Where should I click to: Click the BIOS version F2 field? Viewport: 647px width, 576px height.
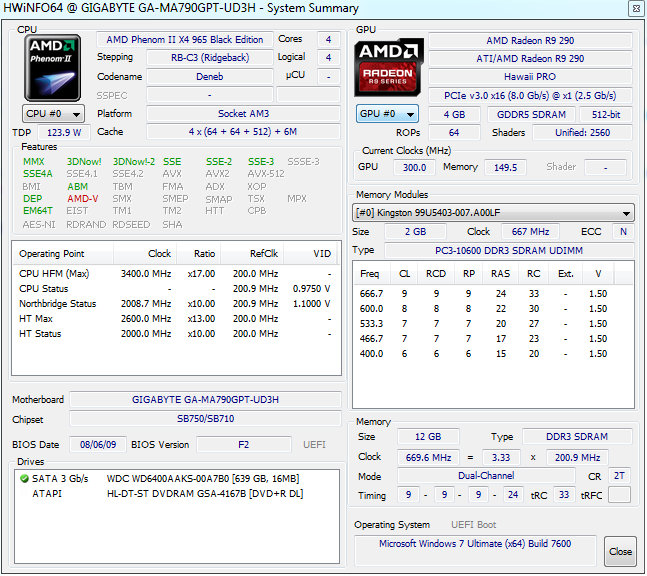pyautogui.click(x=243, y=445)
